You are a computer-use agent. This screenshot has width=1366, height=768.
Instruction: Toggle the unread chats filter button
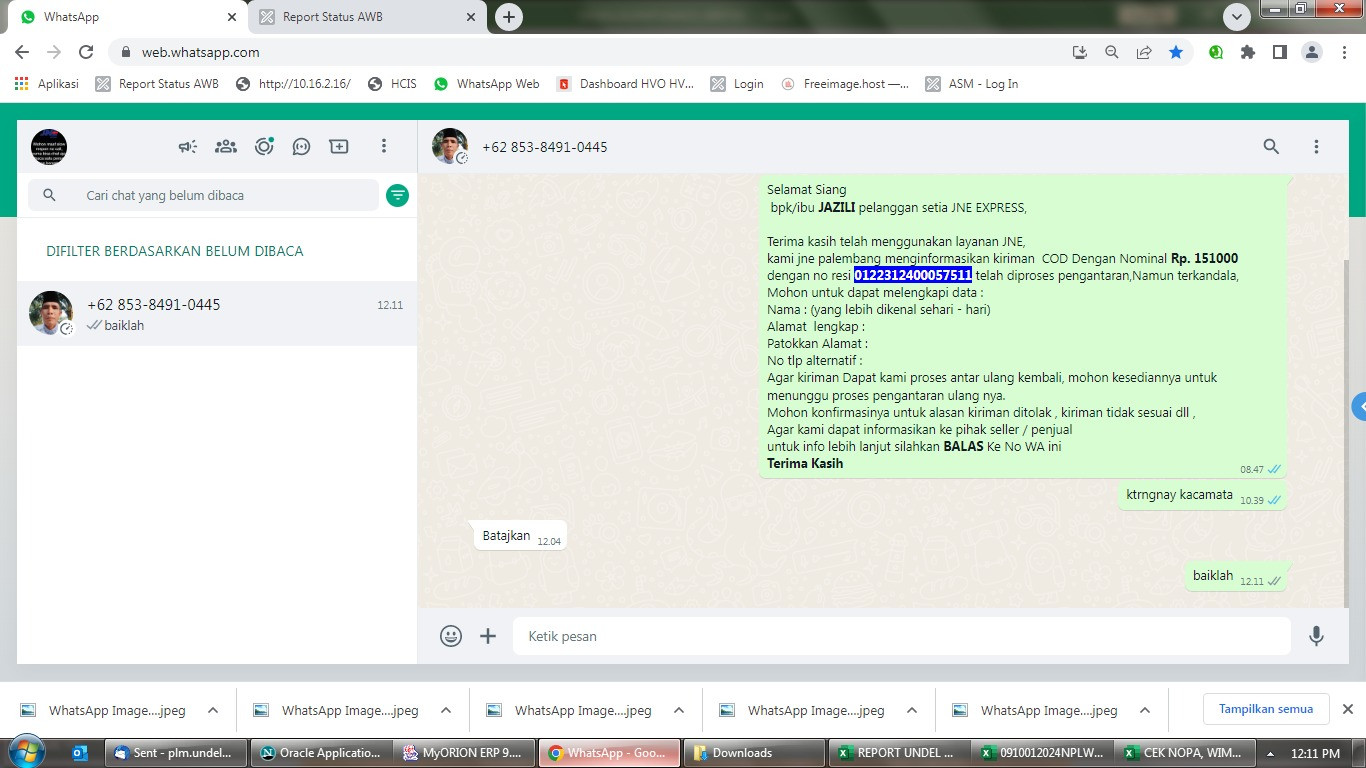pyautogui.click(x=398, y=195)
